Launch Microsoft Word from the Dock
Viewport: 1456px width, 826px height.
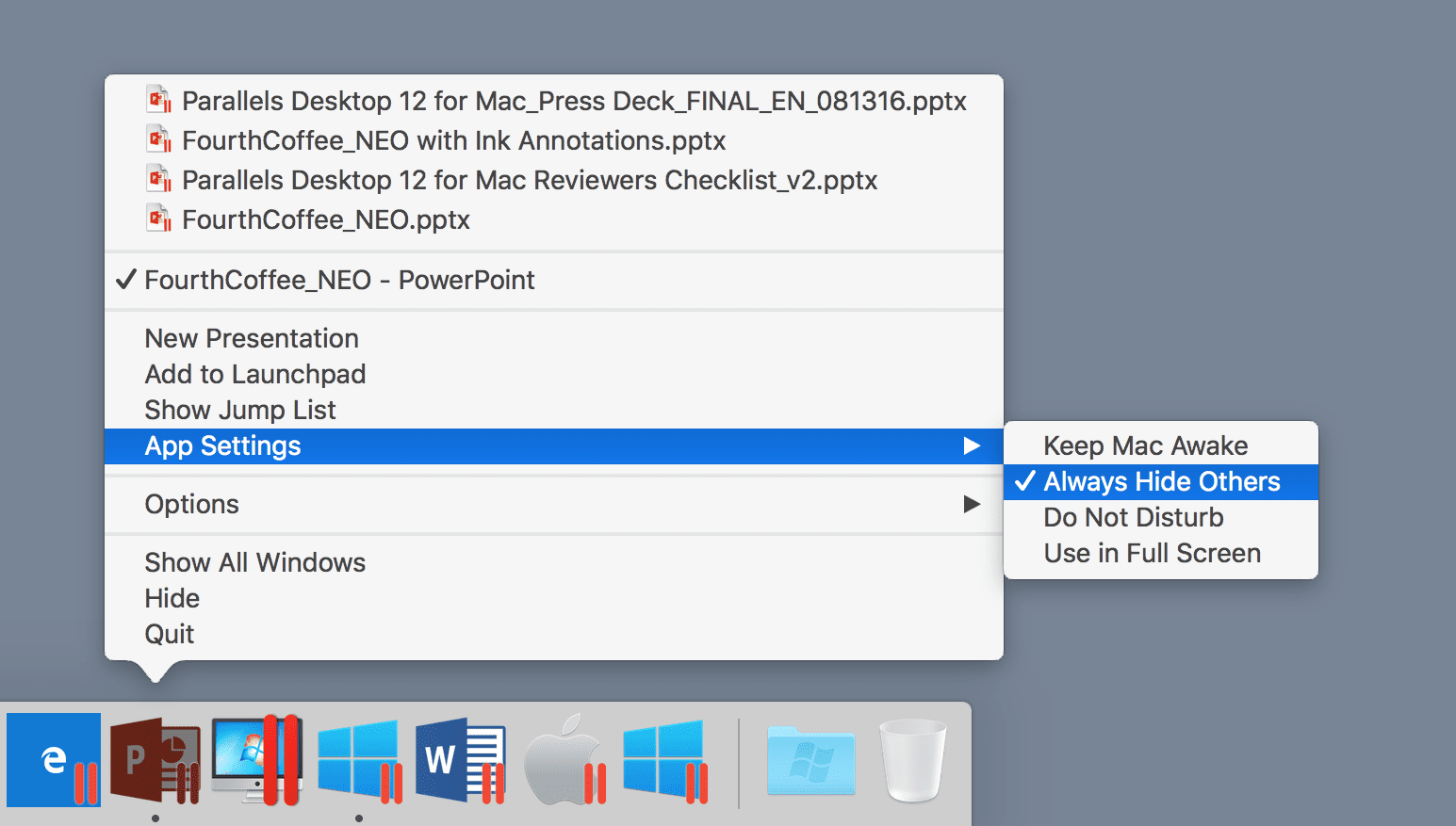pos(461,760)
